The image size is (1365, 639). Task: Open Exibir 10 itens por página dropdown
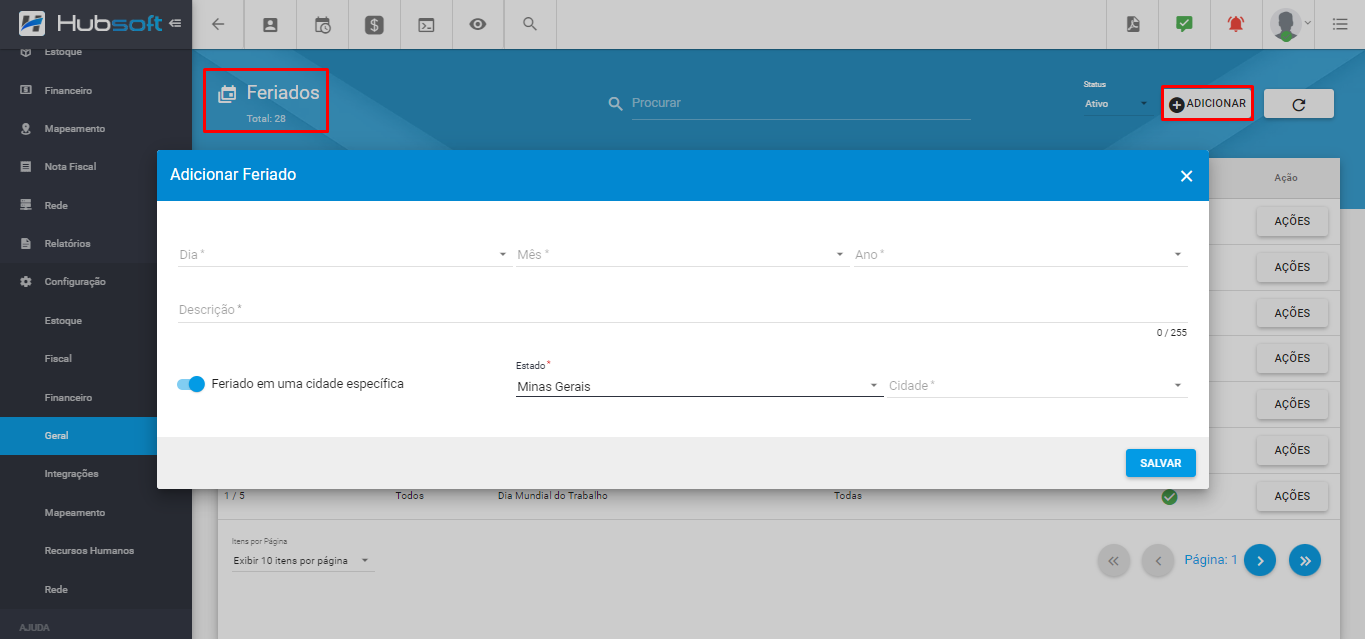click(302, 561)
